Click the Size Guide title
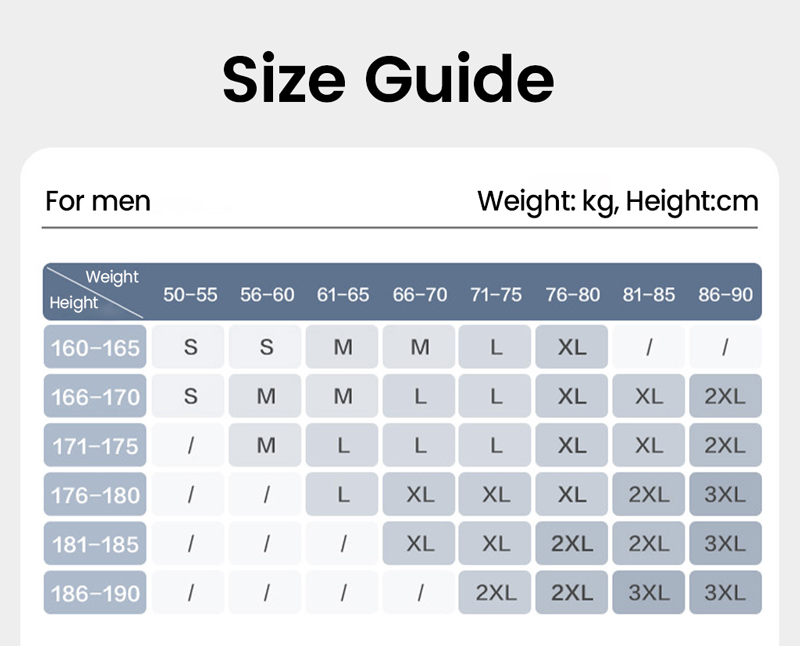Viewport: 800px width, 646px height. pos(388,79)
